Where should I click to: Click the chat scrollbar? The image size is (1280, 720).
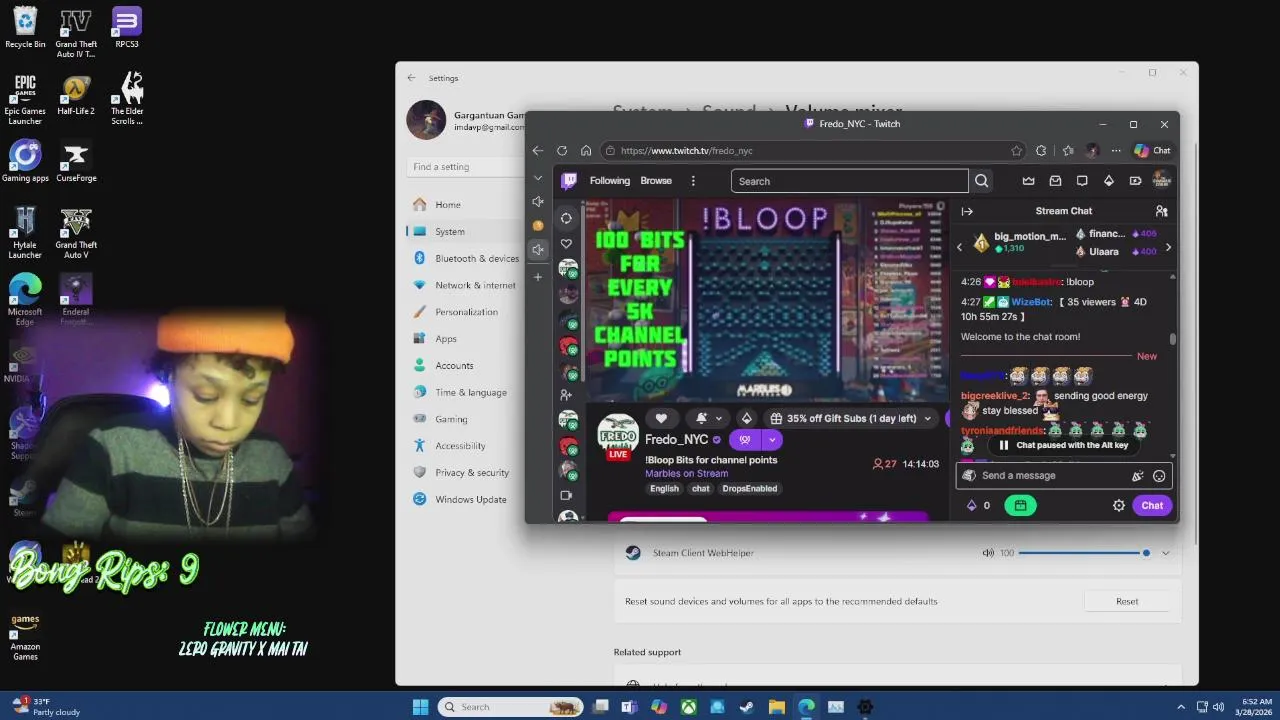(1173, 340)
